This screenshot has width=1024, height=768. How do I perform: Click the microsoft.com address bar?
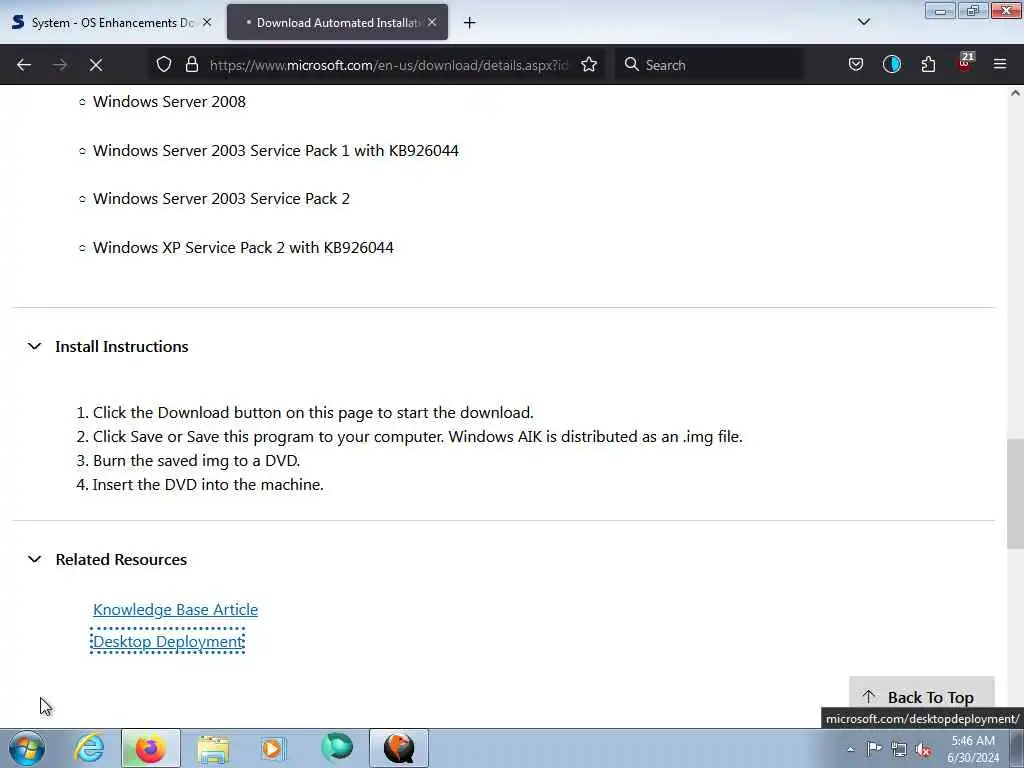tap(389, 65)
